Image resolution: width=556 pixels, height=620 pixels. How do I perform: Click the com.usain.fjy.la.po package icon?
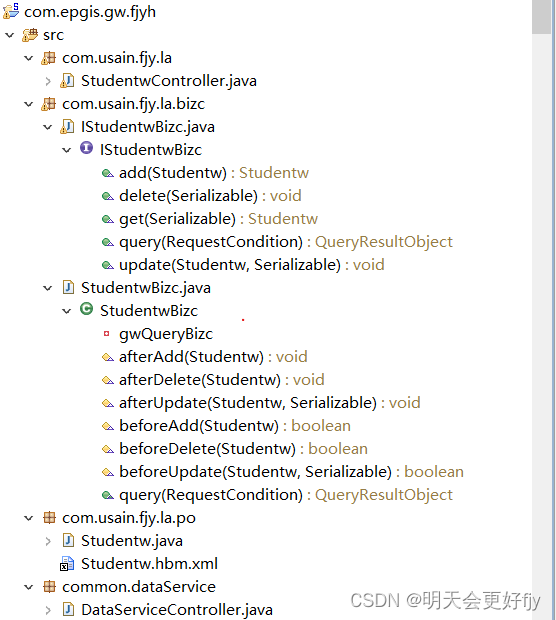(49, 518)
